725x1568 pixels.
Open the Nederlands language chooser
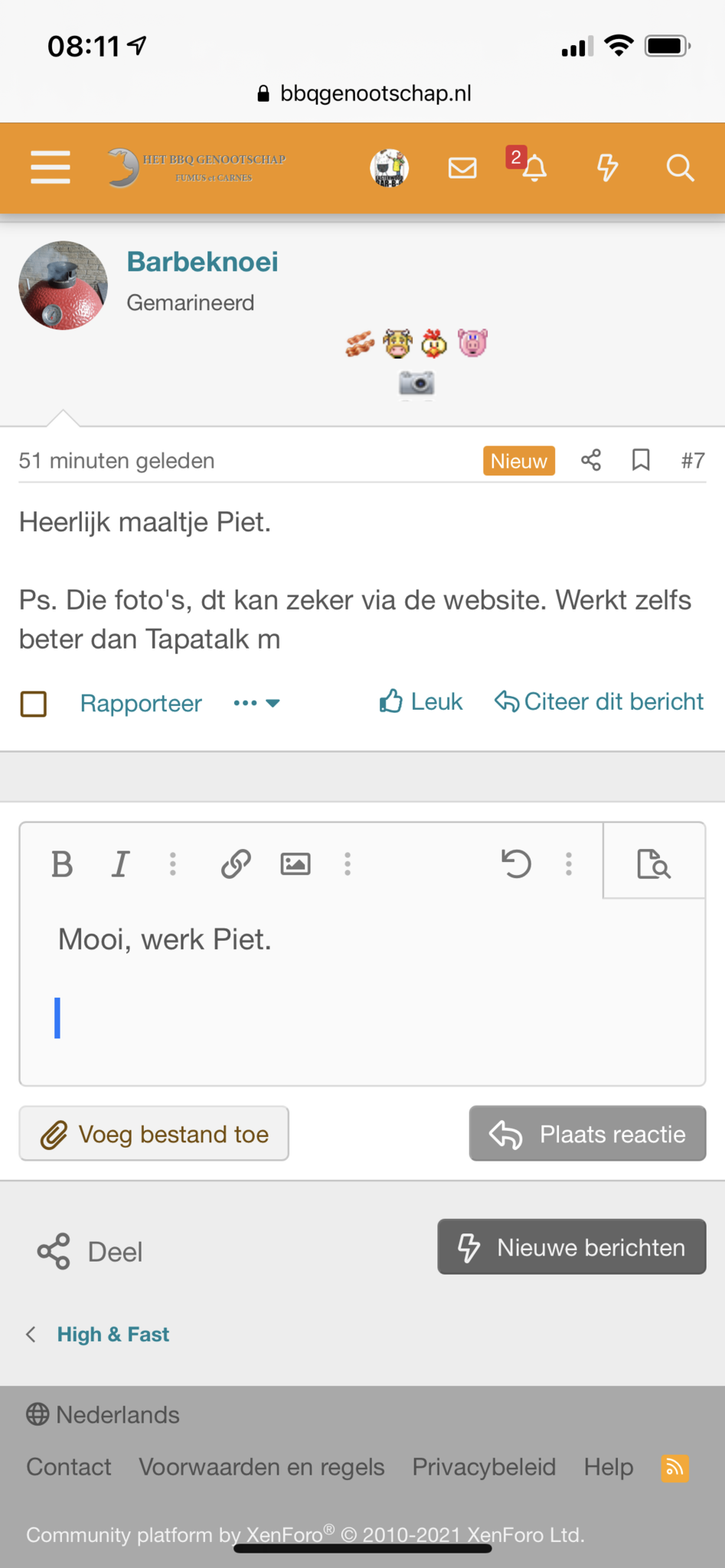[103, 1415]
